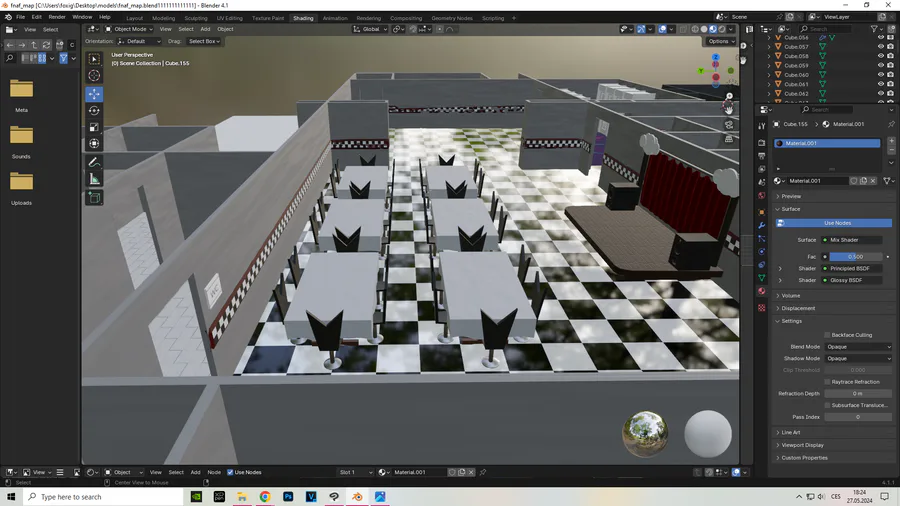Hide Cube.058 in viewport with eye icon
The image size is (900, 506).
pyautogui.click(x=880, y=56)
